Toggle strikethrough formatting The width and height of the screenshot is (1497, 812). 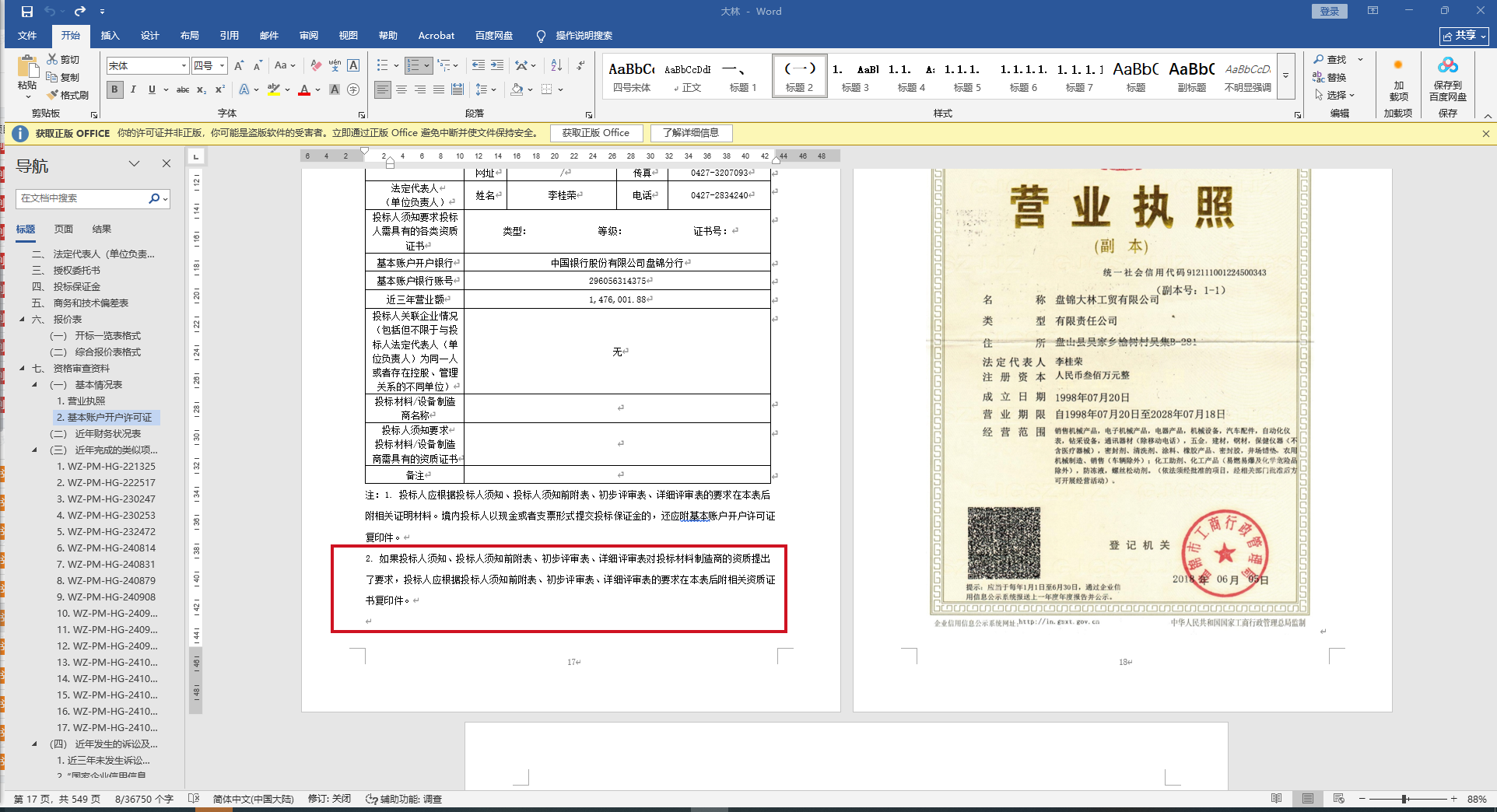click(x=183, y=89)
